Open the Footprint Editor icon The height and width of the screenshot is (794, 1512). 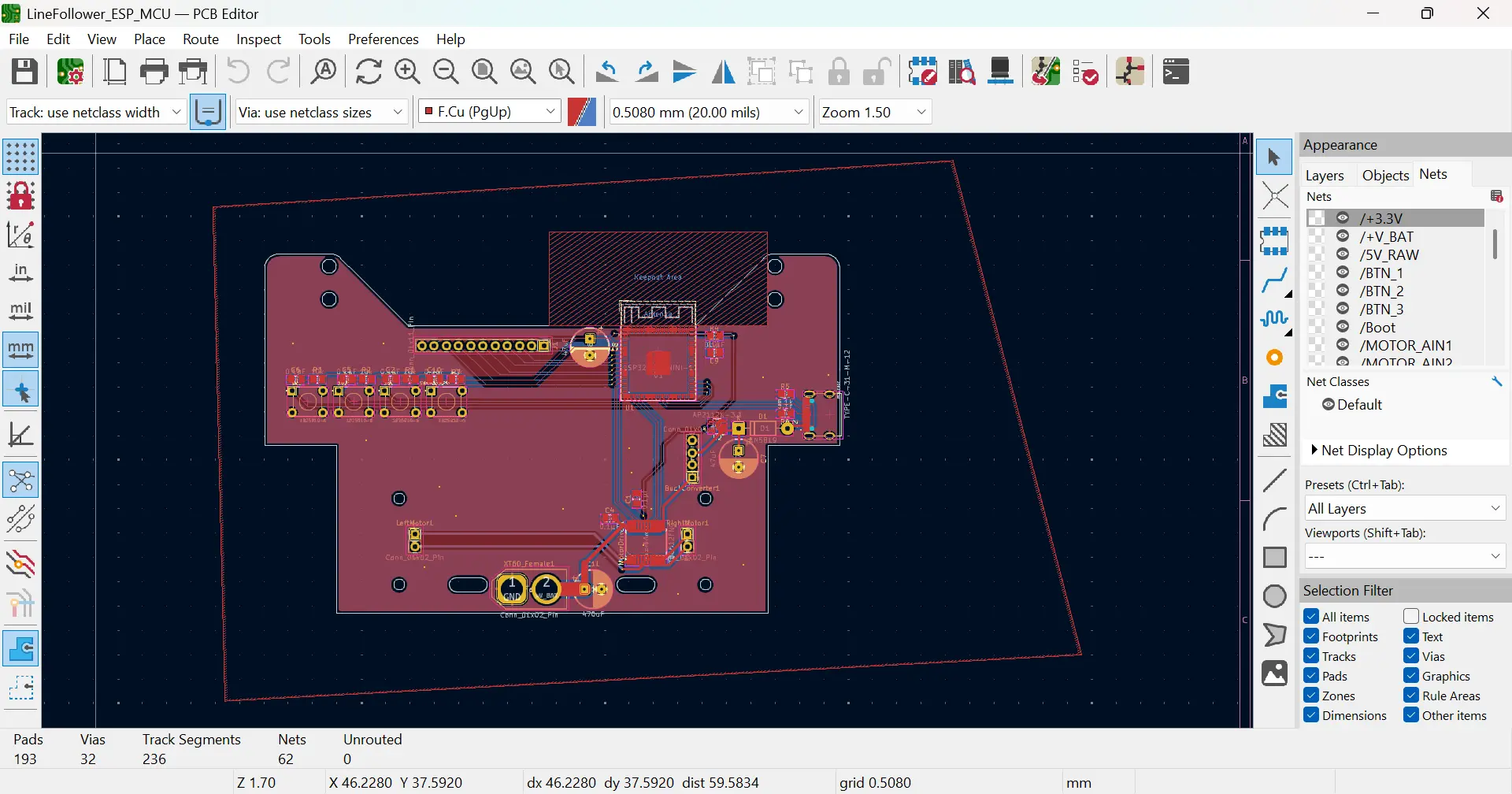pyautogui.click(x=923, y=72)
